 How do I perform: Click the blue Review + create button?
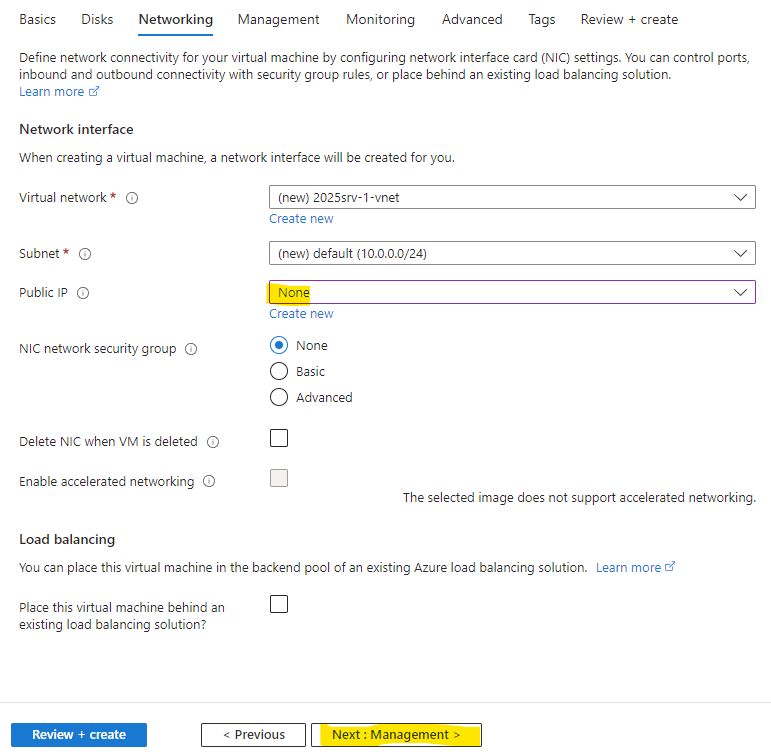tap(79, 734)
